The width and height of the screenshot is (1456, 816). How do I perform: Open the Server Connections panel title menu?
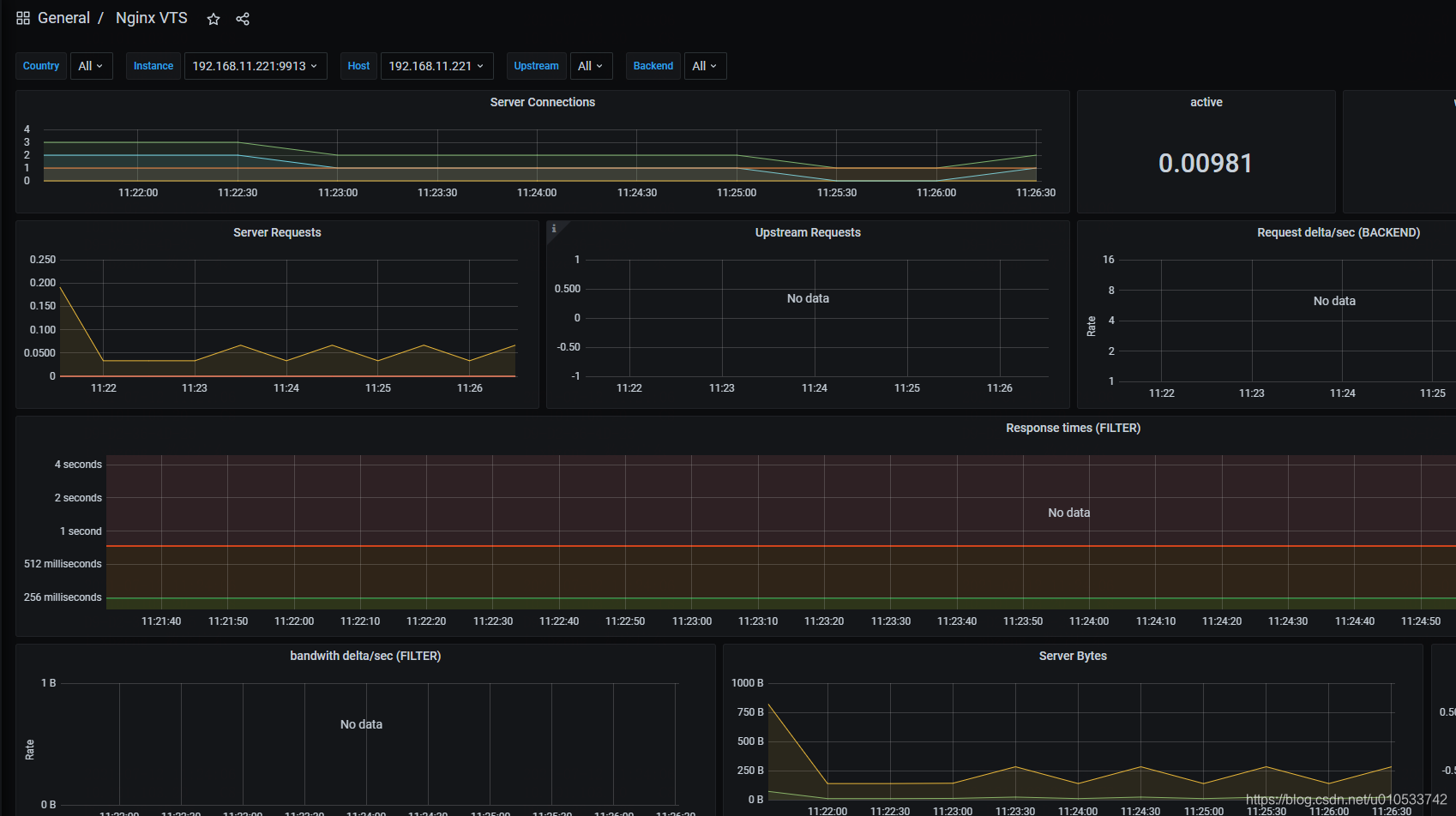[543, 102]
